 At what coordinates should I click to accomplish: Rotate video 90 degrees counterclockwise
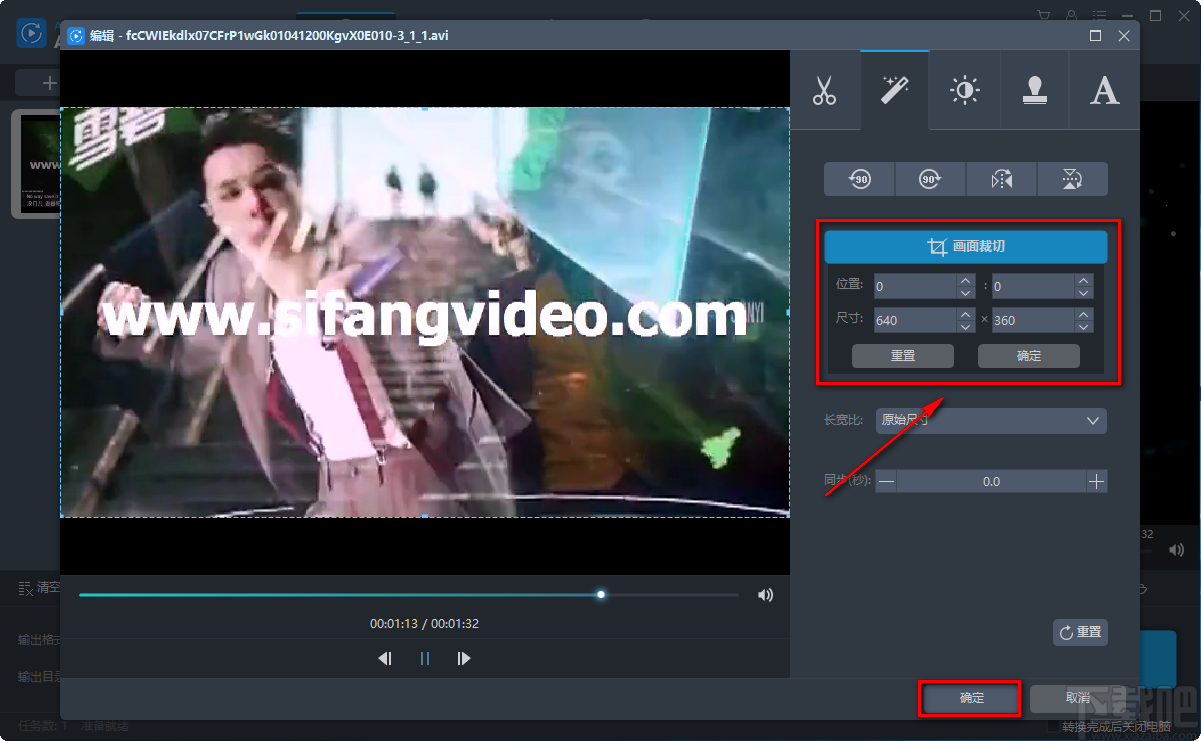(x=859, y=179)
